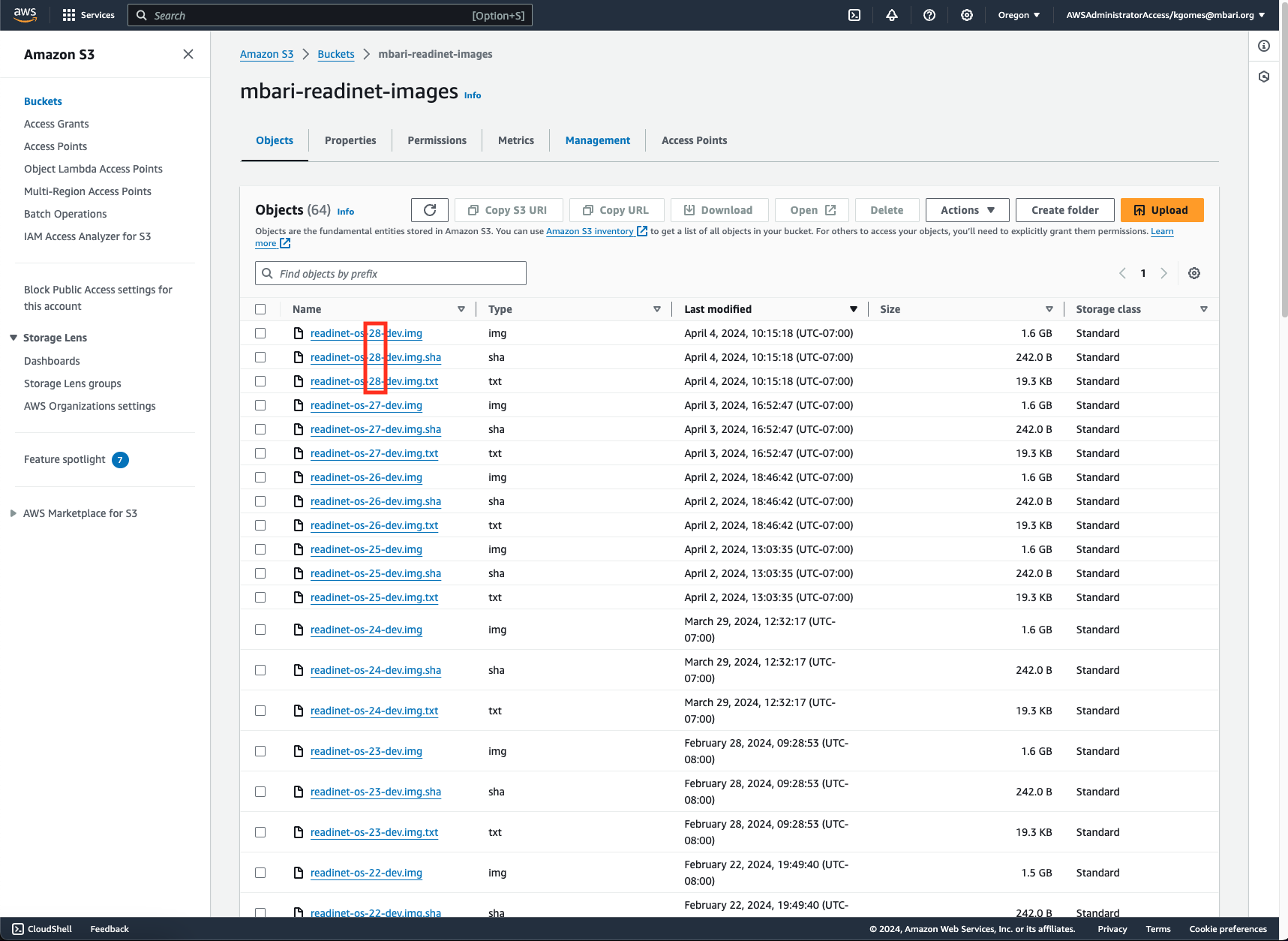Click Feature spotlight badge 7
1288x941 pixels.
point(120,460)
